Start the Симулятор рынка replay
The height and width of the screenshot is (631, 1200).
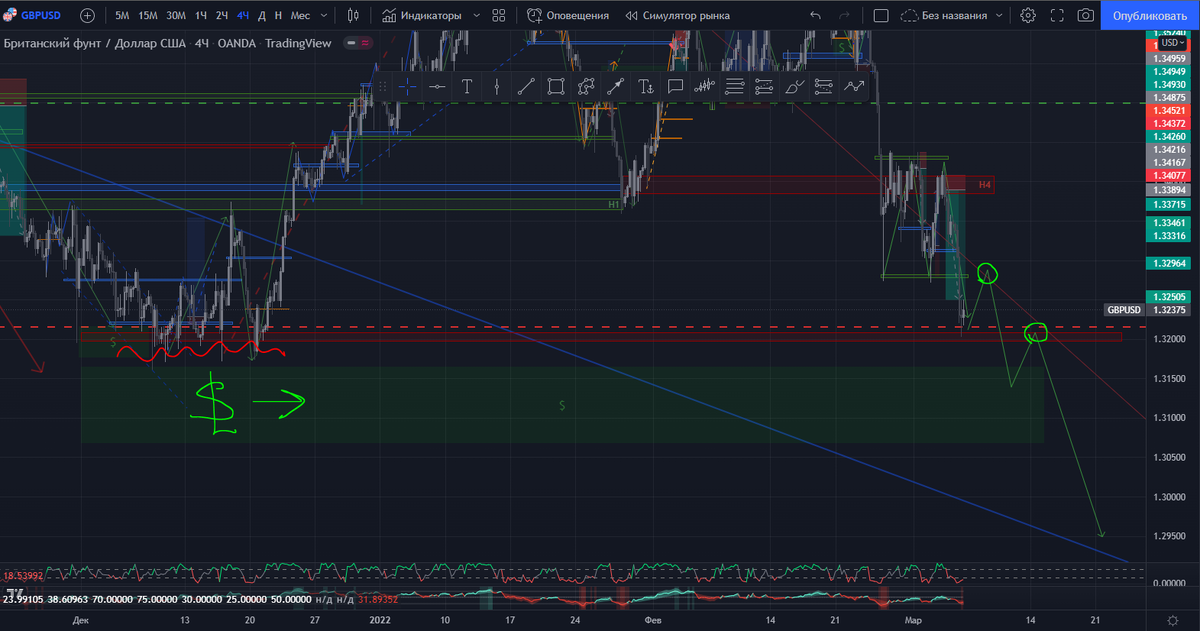click(x=678, y=15)
